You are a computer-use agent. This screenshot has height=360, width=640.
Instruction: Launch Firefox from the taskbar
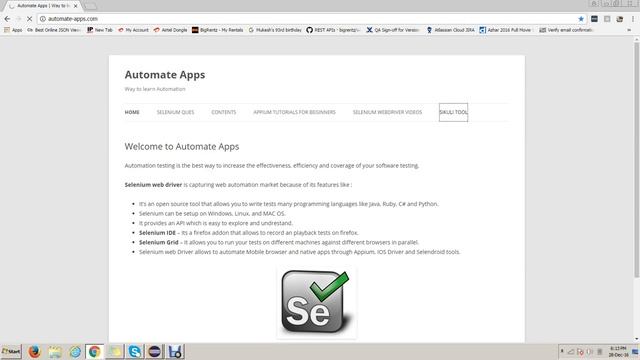35,351
